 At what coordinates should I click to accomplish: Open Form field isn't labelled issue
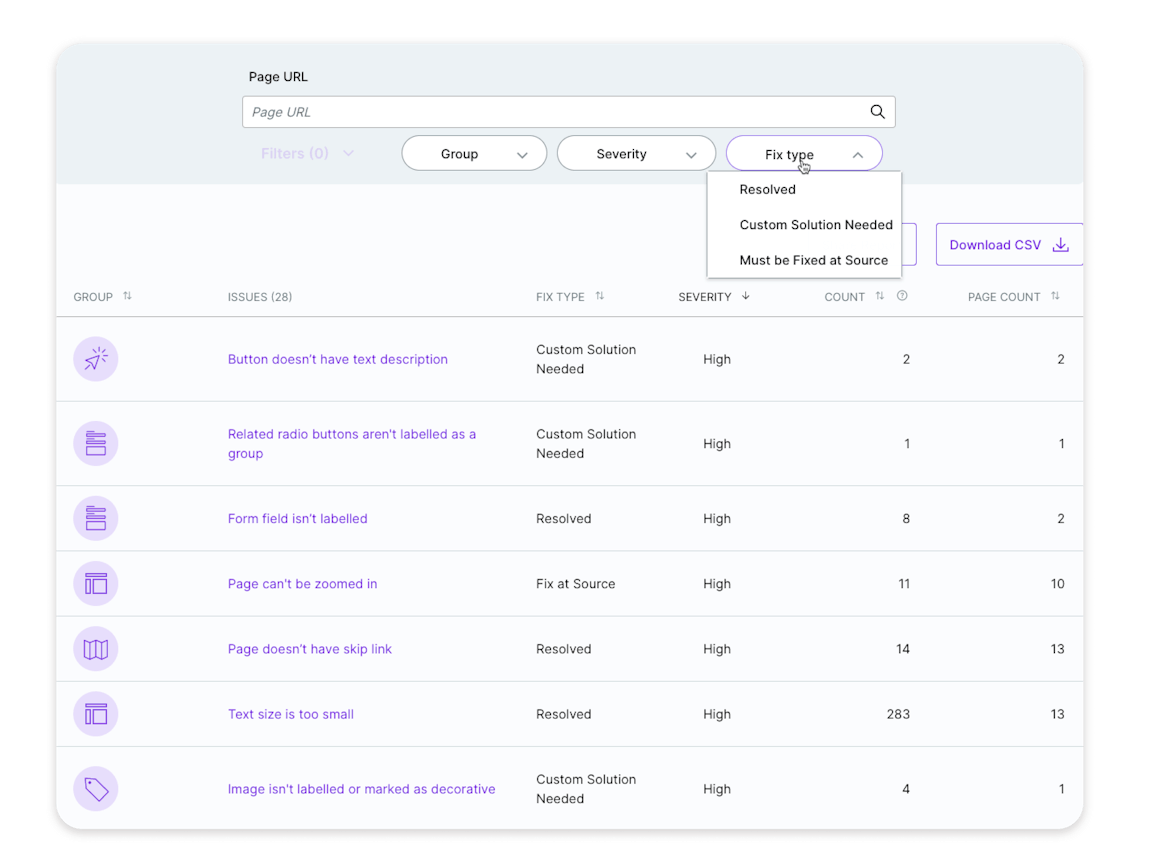tap(297, 518)
